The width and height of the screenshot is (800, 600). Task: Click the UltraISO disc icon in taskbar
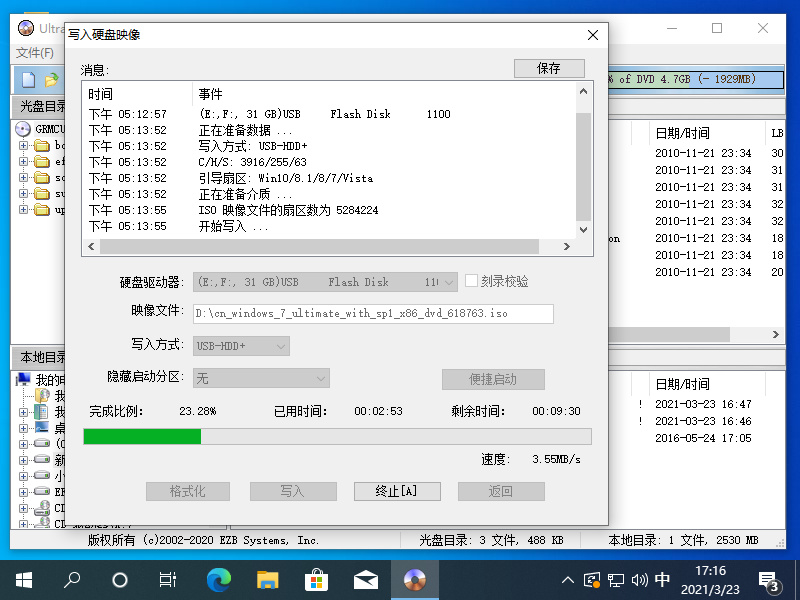coord(414,579)
